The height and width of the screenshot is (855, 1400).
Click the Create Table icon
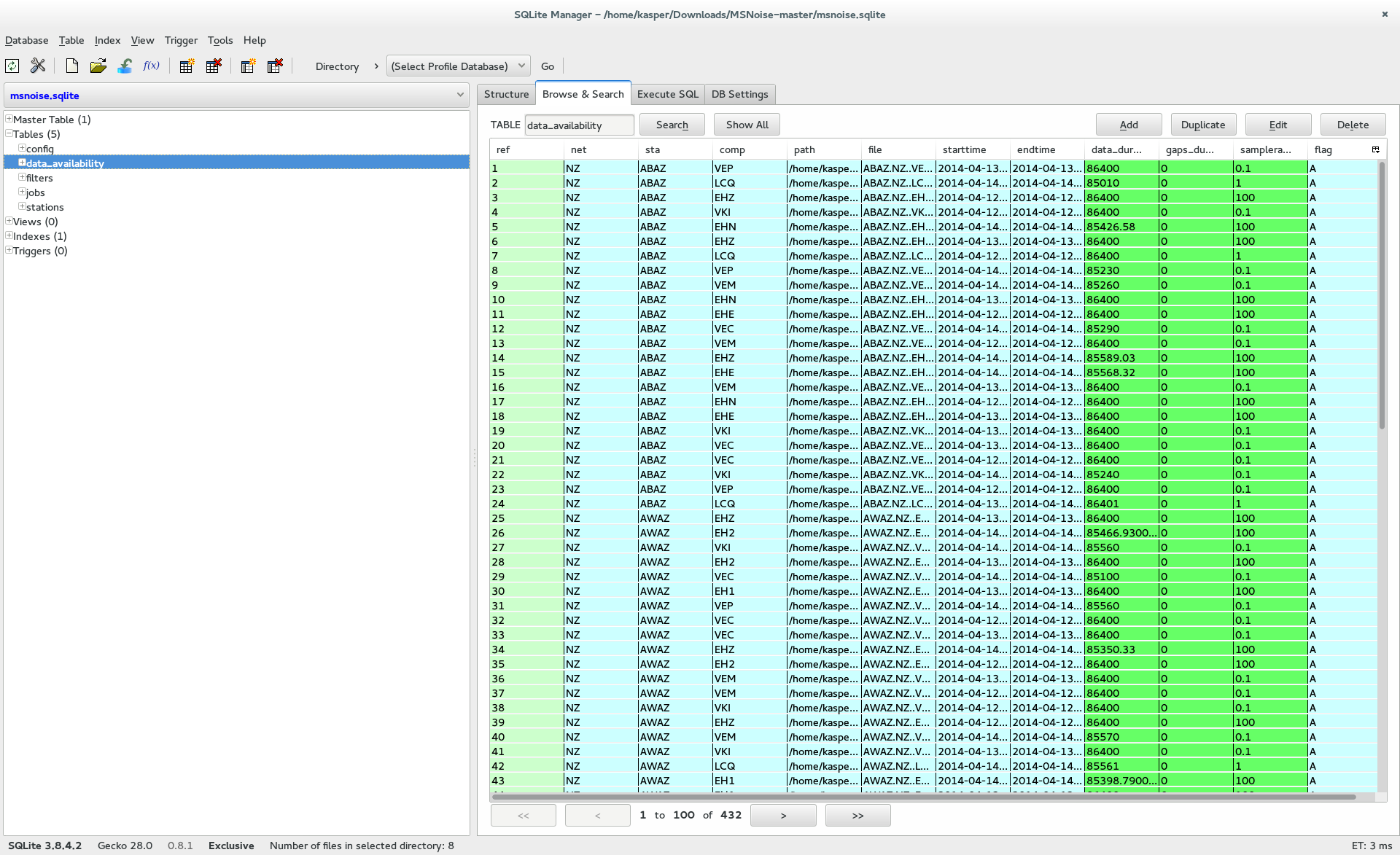pyautogui.click(x=187, y=66)
